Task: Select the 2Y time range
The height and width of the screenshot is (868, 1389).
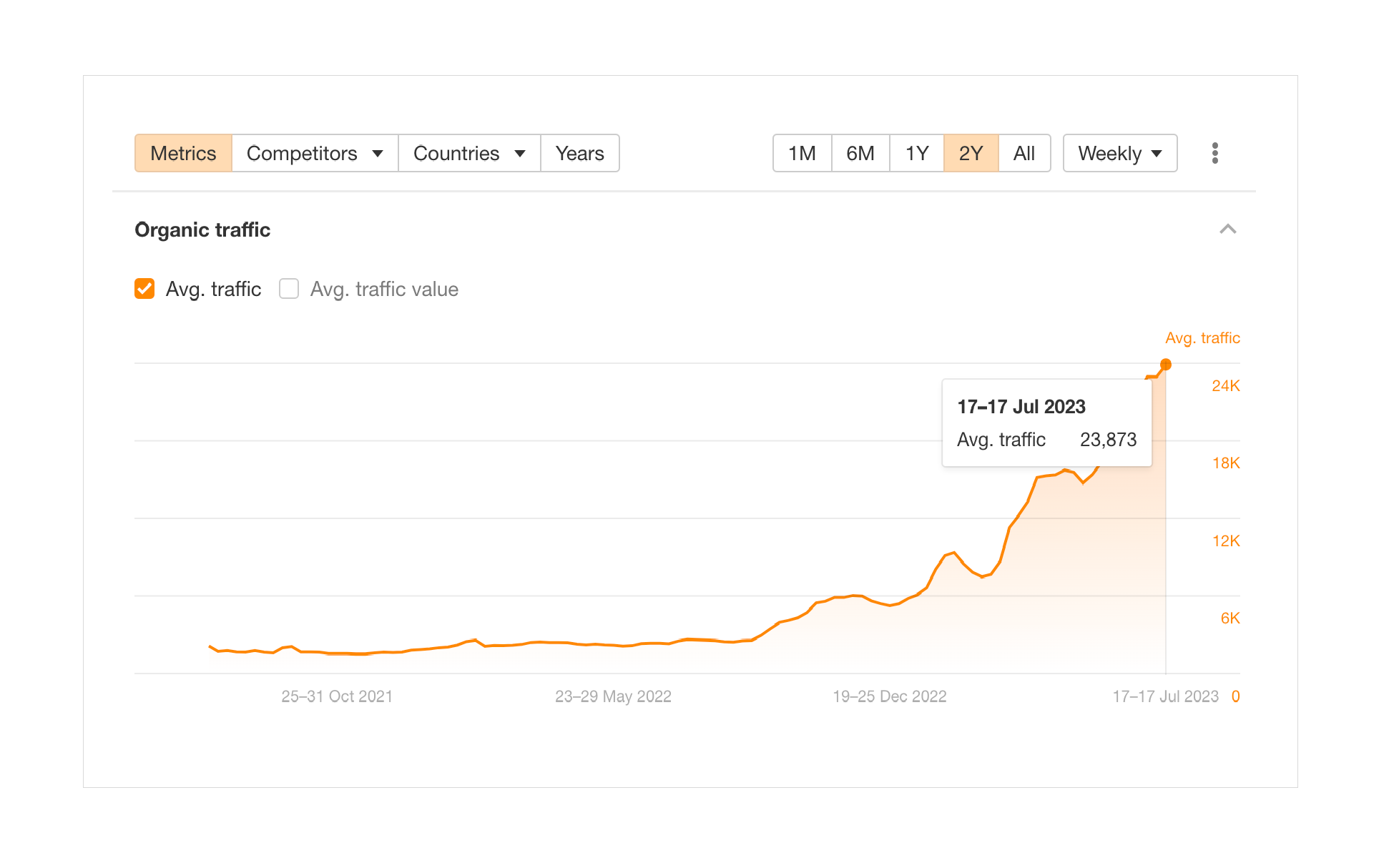Action: pos(971,153)
